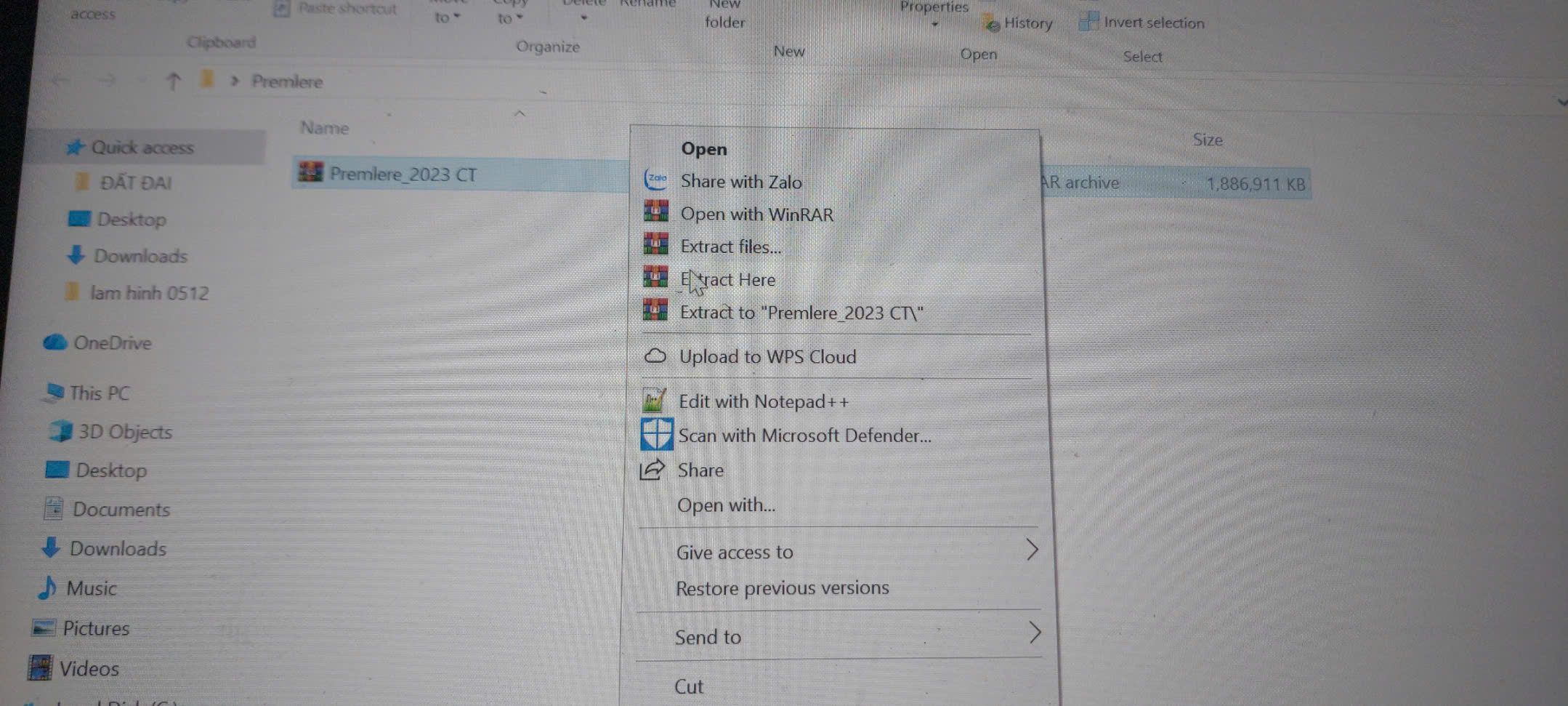1568x706 pixels.
Task: Click Invert selection in the ribbon
Action: (1152, 23)
